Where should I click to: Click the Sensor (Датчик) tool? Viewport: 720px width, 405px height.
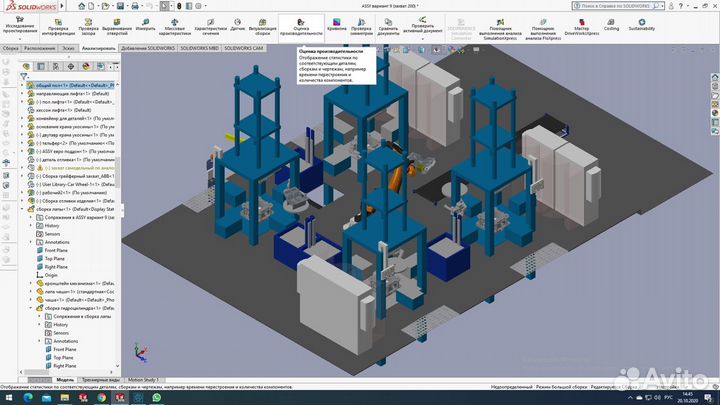coord(237,25)
